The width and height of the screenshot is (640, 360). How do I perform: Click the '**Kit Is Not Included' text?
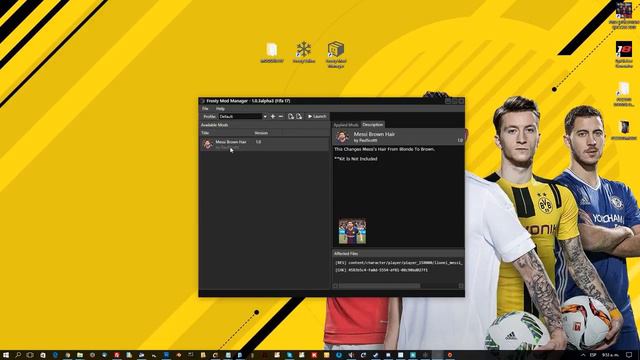point(356,159)
